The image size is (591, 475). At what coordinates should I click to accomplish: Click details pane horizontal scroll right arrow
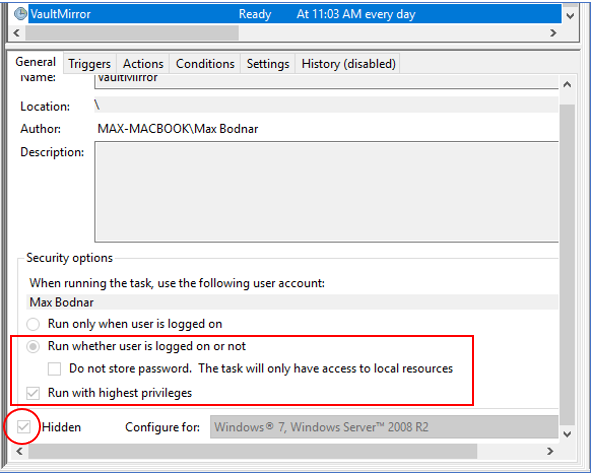tap(550, 451)
